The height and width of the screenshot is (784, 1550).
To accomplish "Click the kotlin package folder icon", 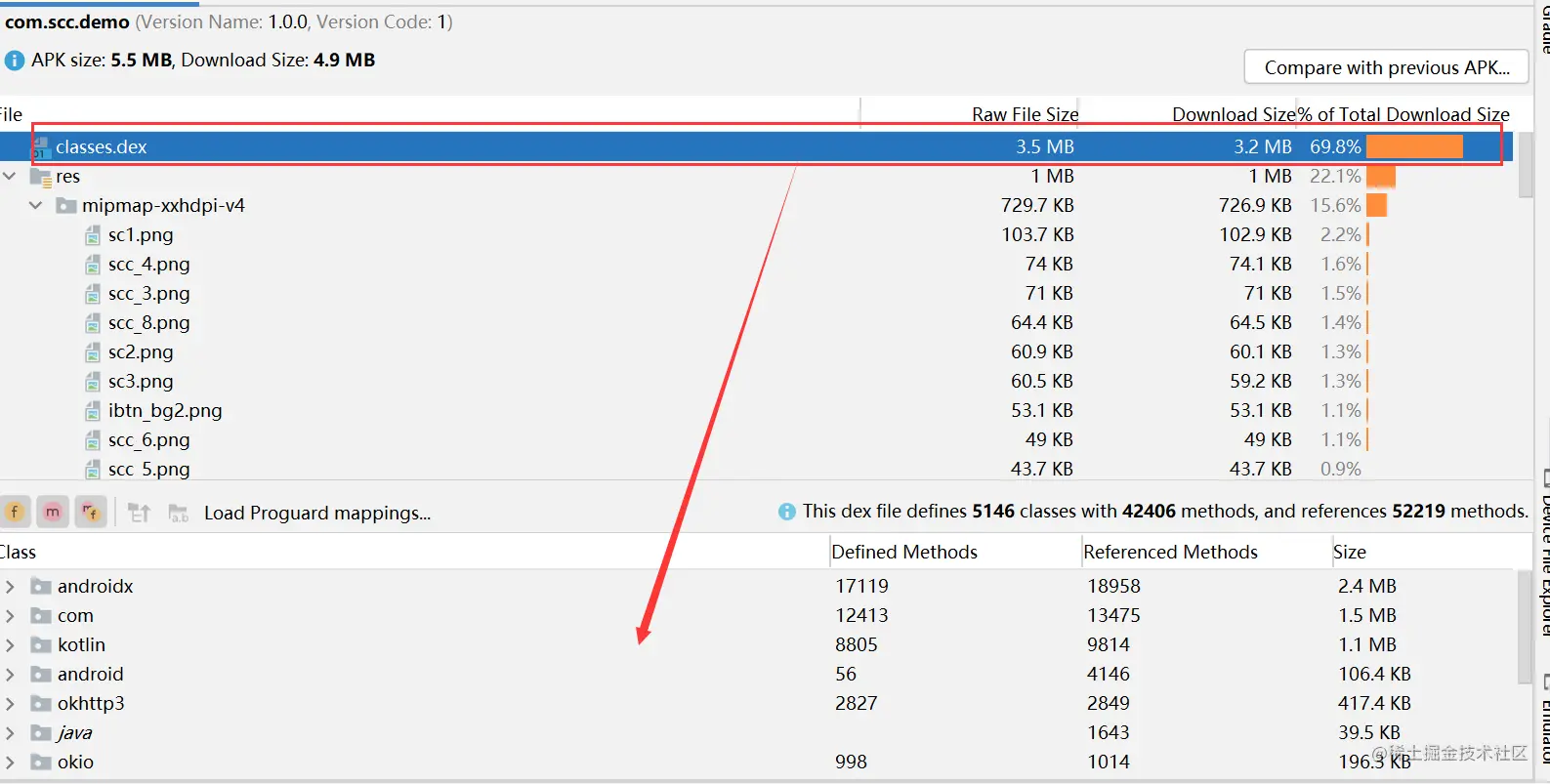I will pyautogui.click(x=41, y=644).
